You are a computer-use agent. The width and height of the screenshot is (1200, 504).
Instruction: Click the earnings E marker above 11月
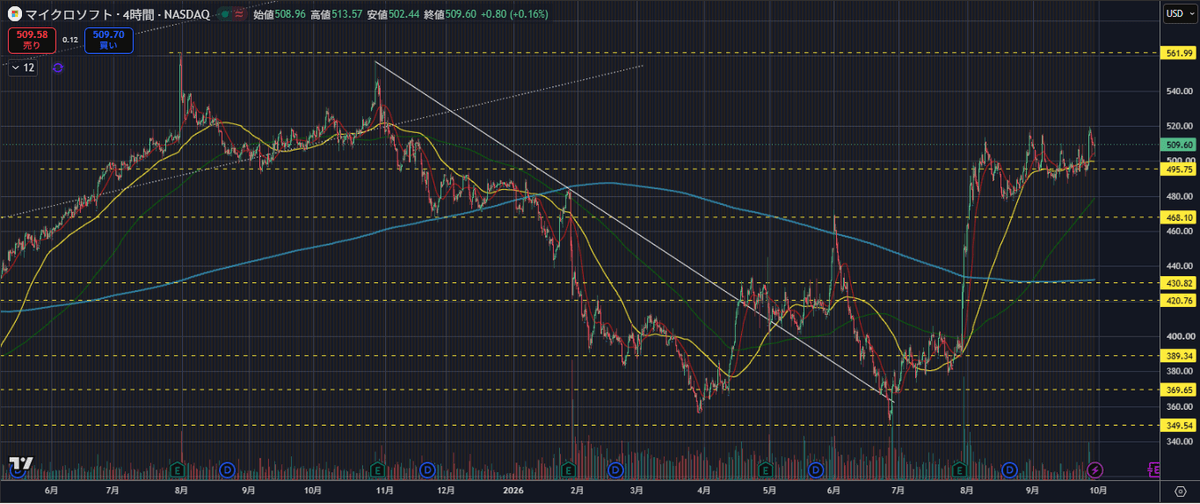(377, 468)
